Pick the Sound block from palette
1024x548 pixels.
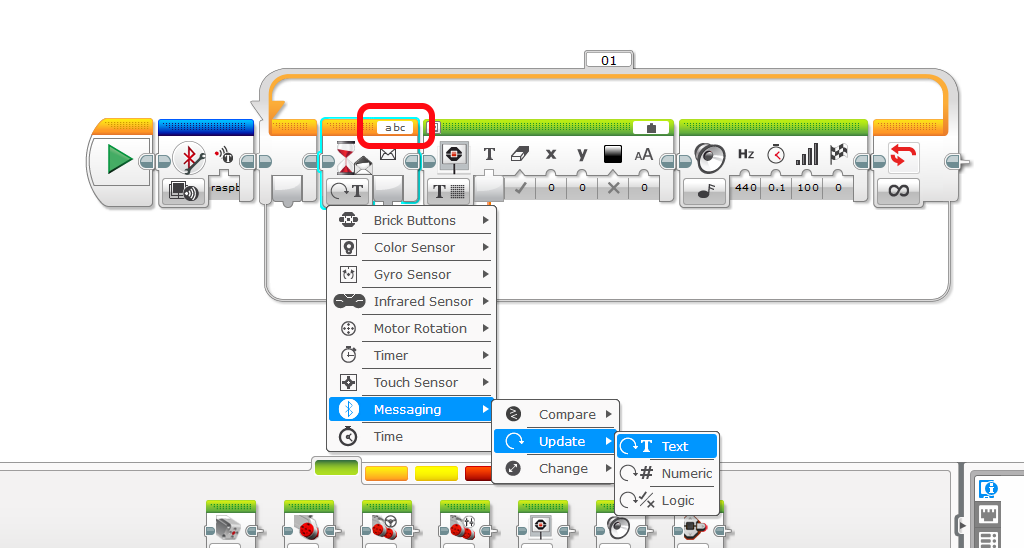[x=616, y=526]
